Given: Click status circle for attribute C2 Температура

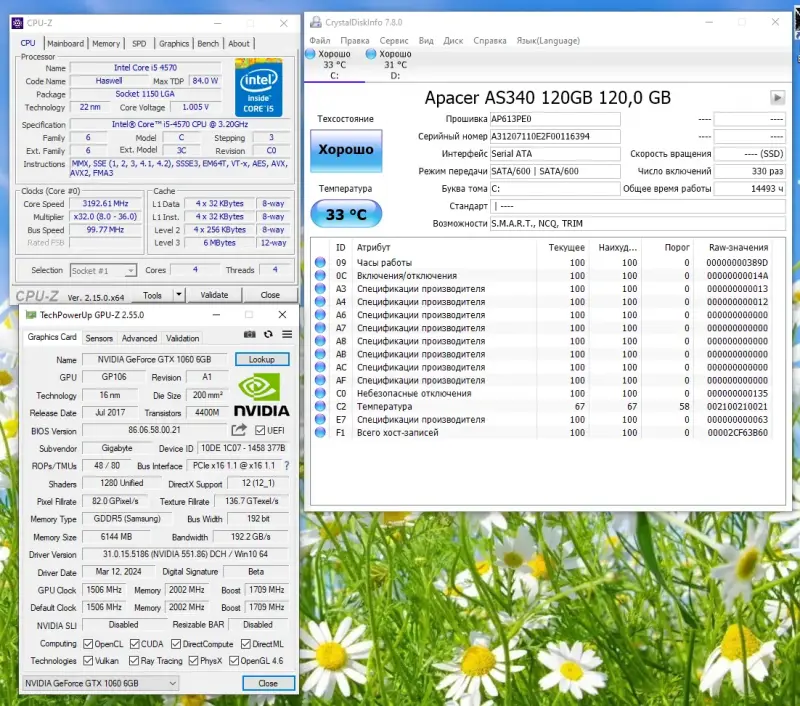Looking at the screenshot, I should pos(320,406).
